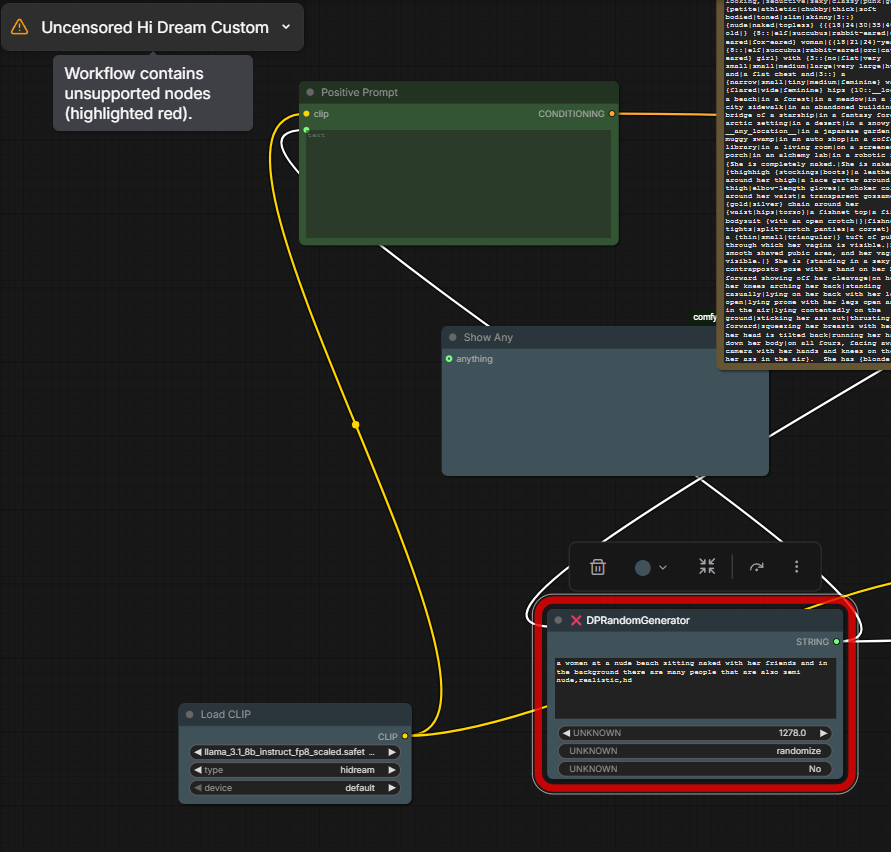This screenshot has height=852, width=891.
Task: Click the CLIP output port on Load CLIP
Action: [x=405, y=736]
